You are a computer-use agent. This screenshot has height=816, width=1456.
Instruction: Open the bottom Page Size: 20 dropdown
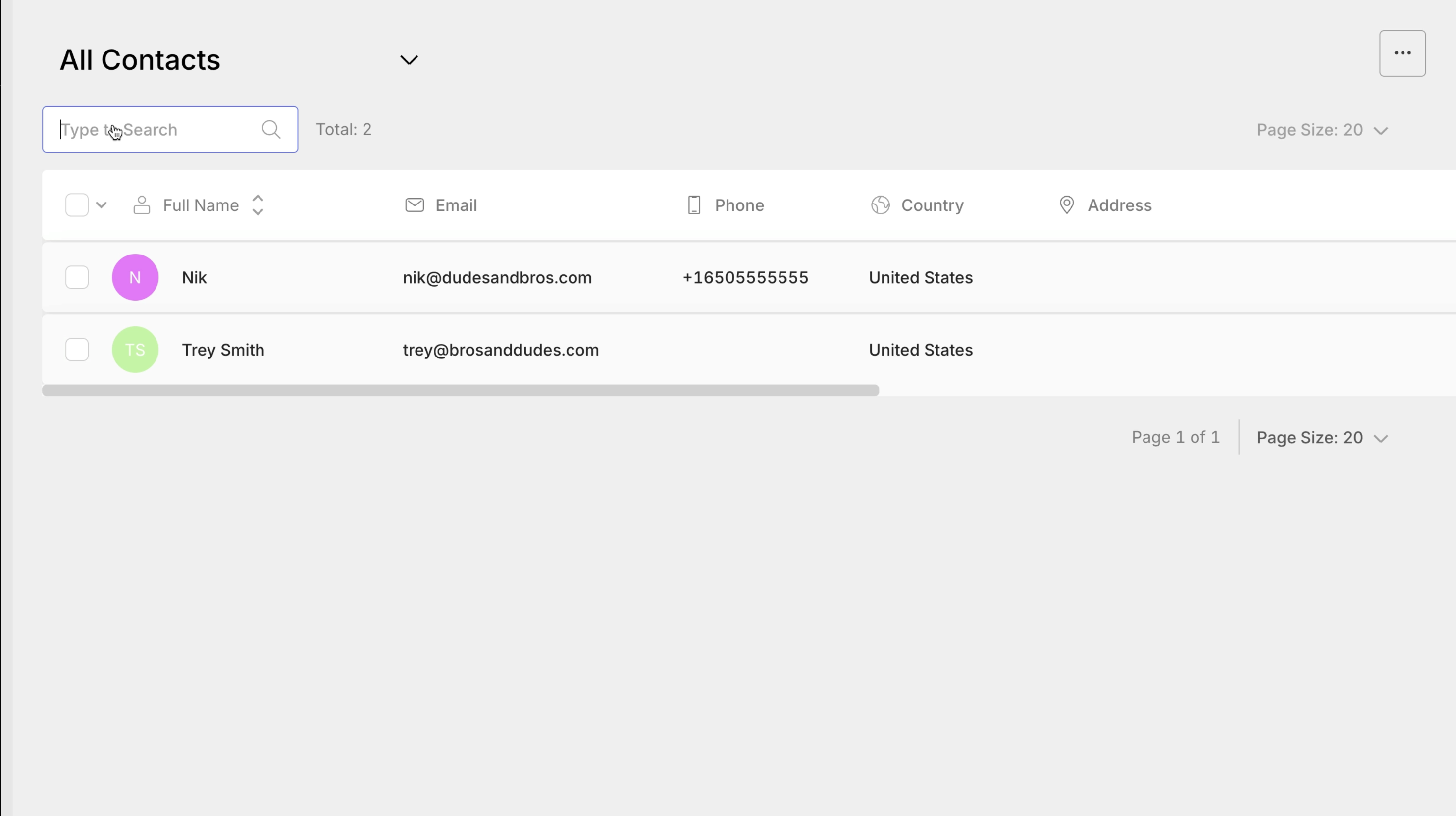coord(1321,438)
